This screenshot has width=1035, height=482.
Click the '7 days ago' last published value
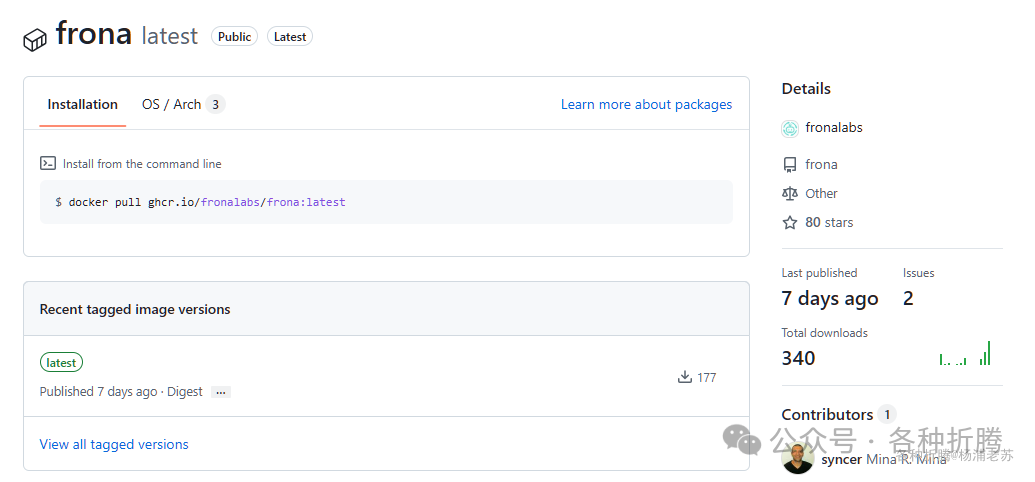pyautogui.click(x=830, y=298)
